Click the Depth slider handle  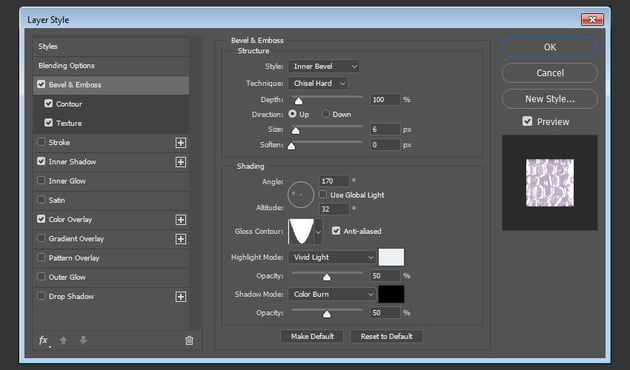299,100
